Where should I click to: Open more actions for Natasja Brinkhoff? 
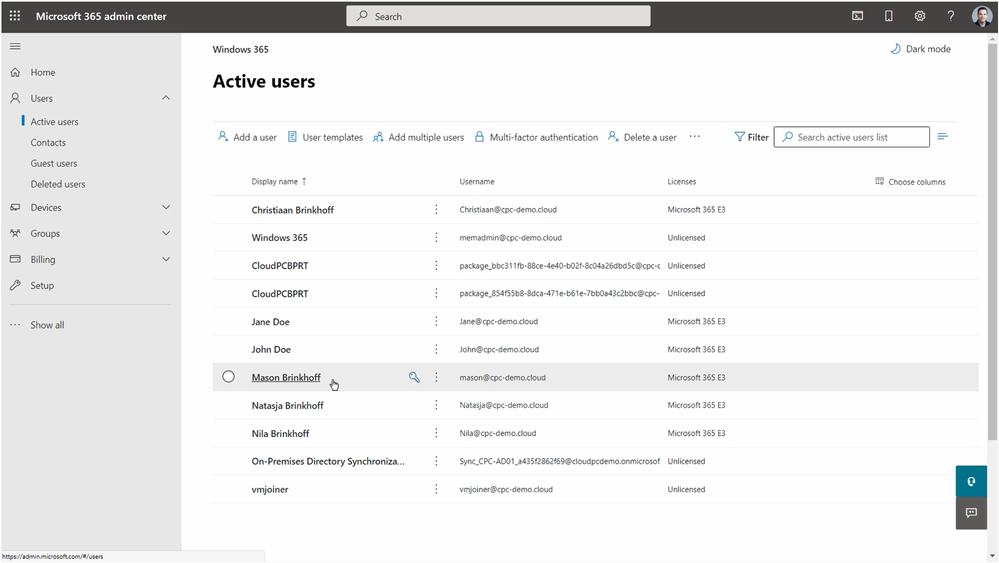[x=436, y=405]
